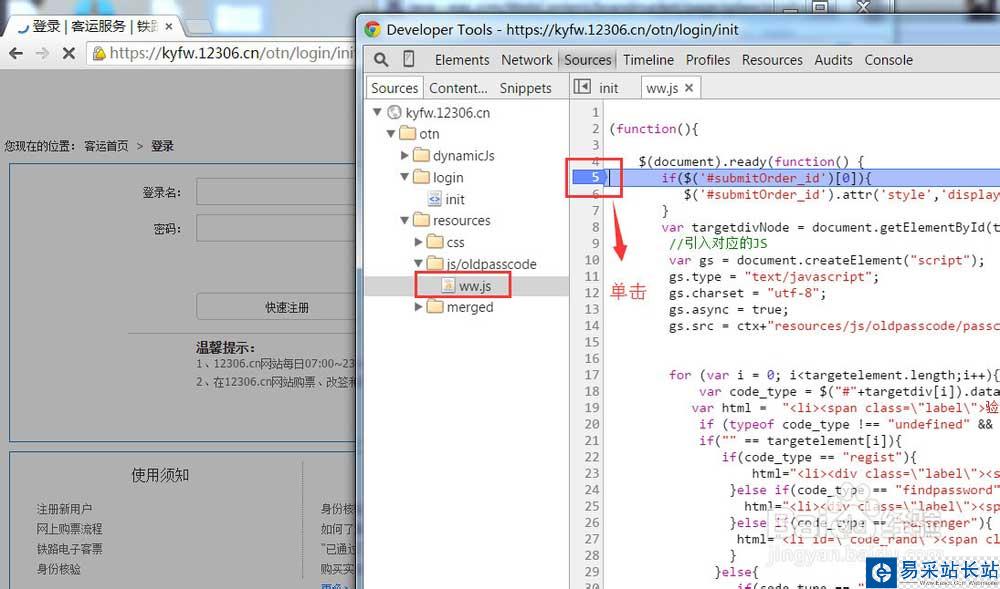Collapse the resources folder arrow
The width and height of the screenshot is (1000, 589).
(404, 220)
